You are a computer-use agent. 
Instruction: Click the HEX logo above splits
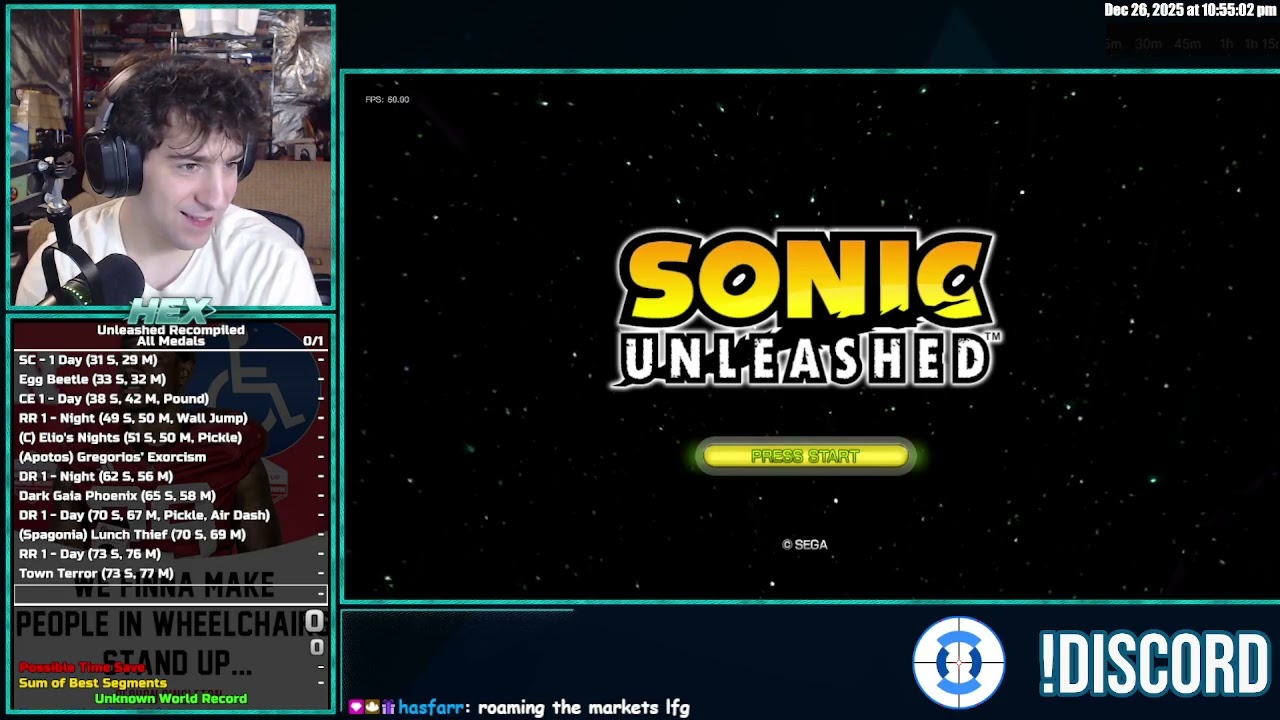171,311
